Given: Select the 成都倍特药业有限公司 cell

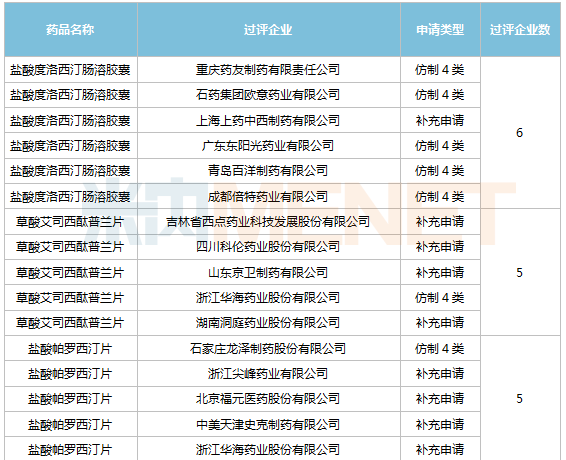Looking at the screenshot, I should 269,196.
